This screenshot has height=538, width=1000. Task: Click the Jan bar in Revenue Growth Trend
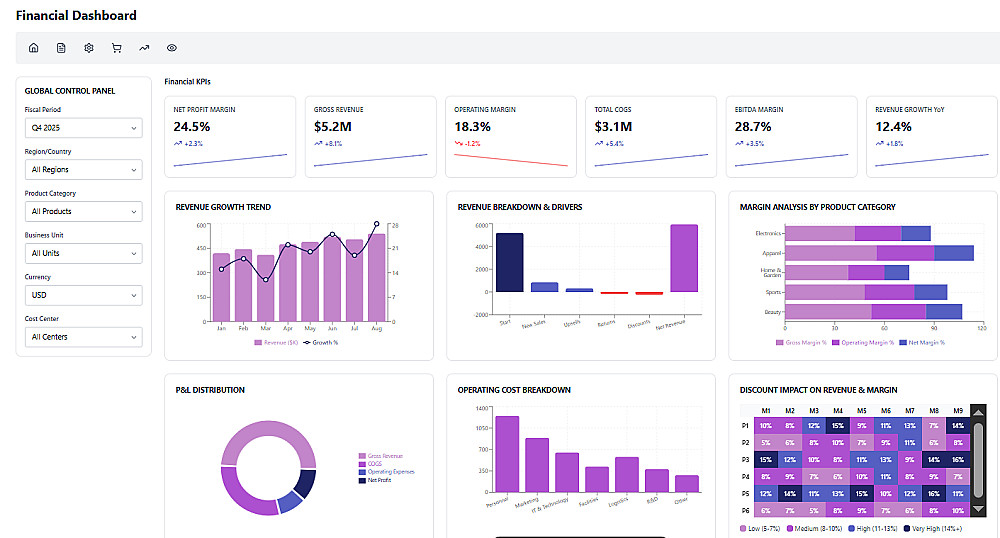pyautogui.click(x=221, y=287)
